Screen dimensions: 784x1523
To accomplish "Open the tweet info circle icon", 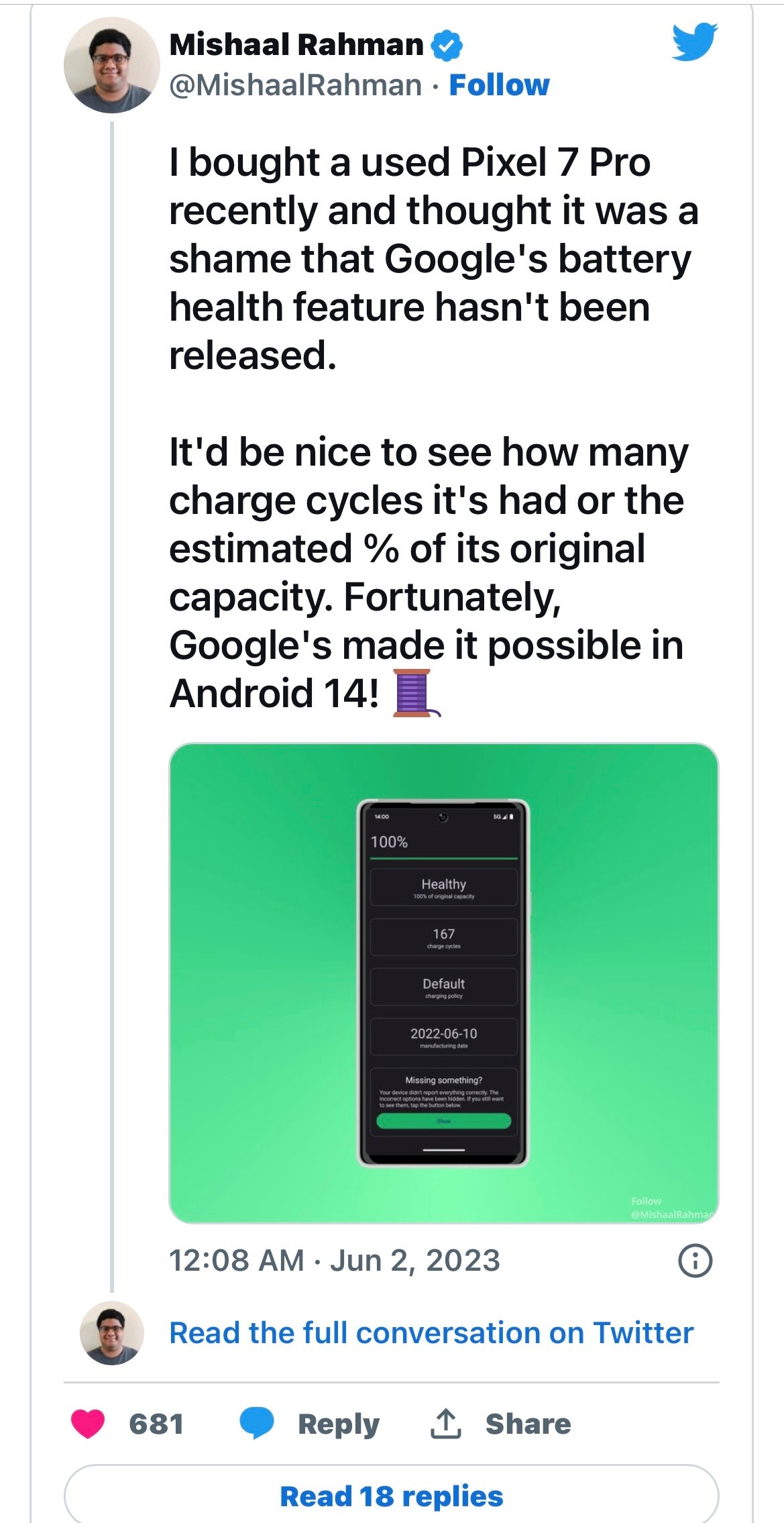I will tap(695, 1261).
